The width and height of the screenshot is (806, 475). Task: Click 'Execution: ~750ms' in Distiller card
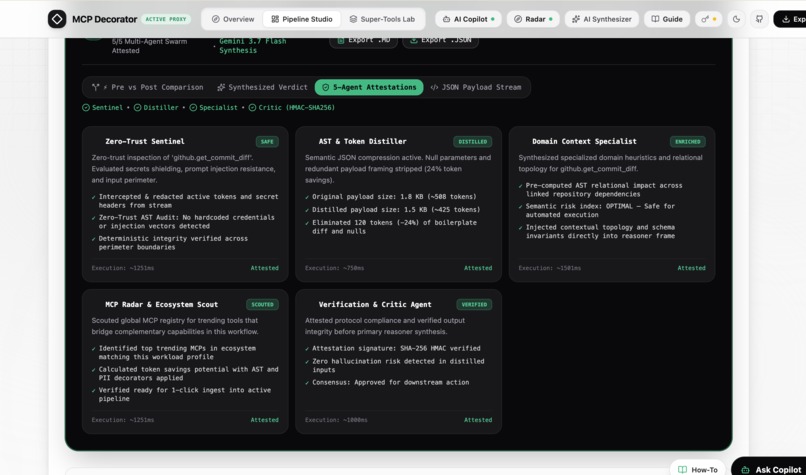334,268
